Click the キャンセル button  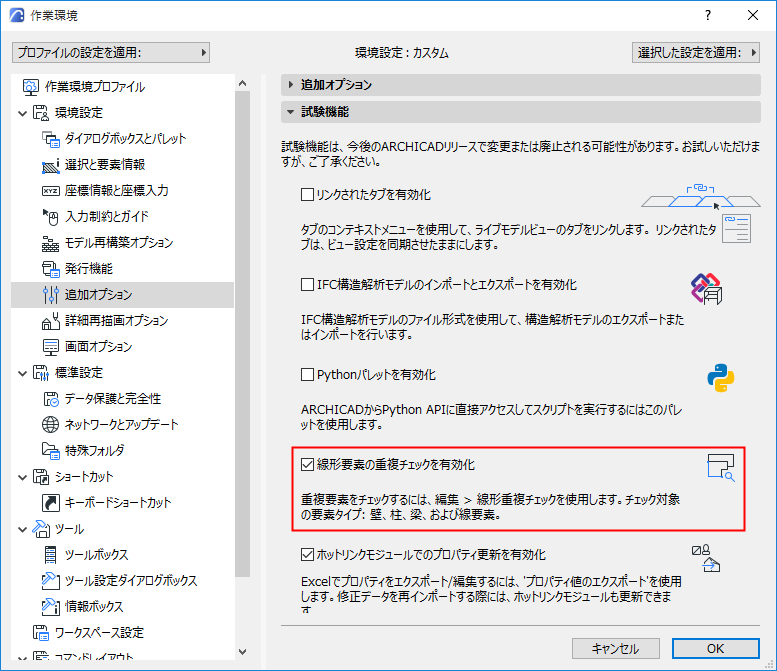click(x=615, y=649)
